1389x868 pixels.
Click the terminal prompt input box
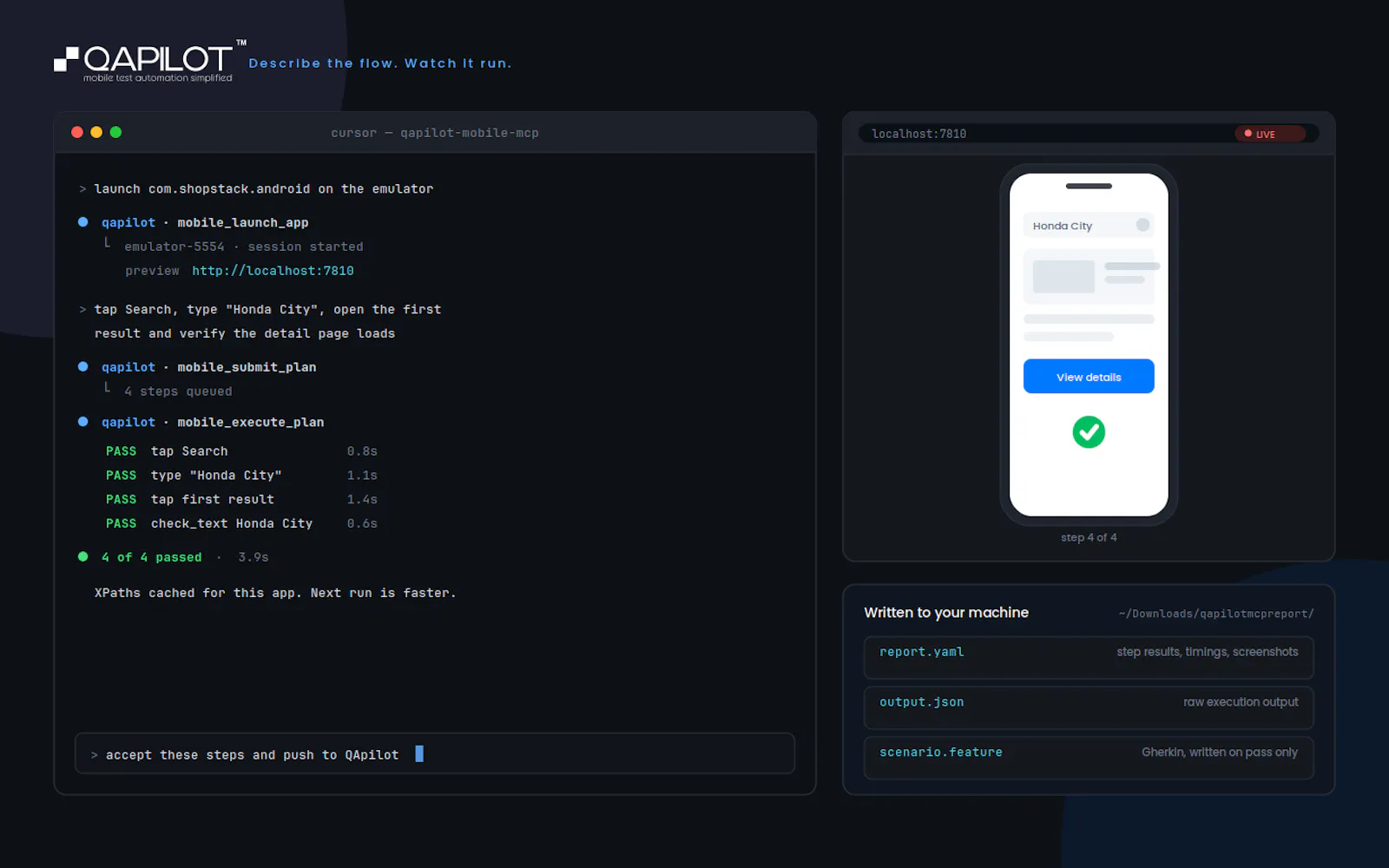435,753
